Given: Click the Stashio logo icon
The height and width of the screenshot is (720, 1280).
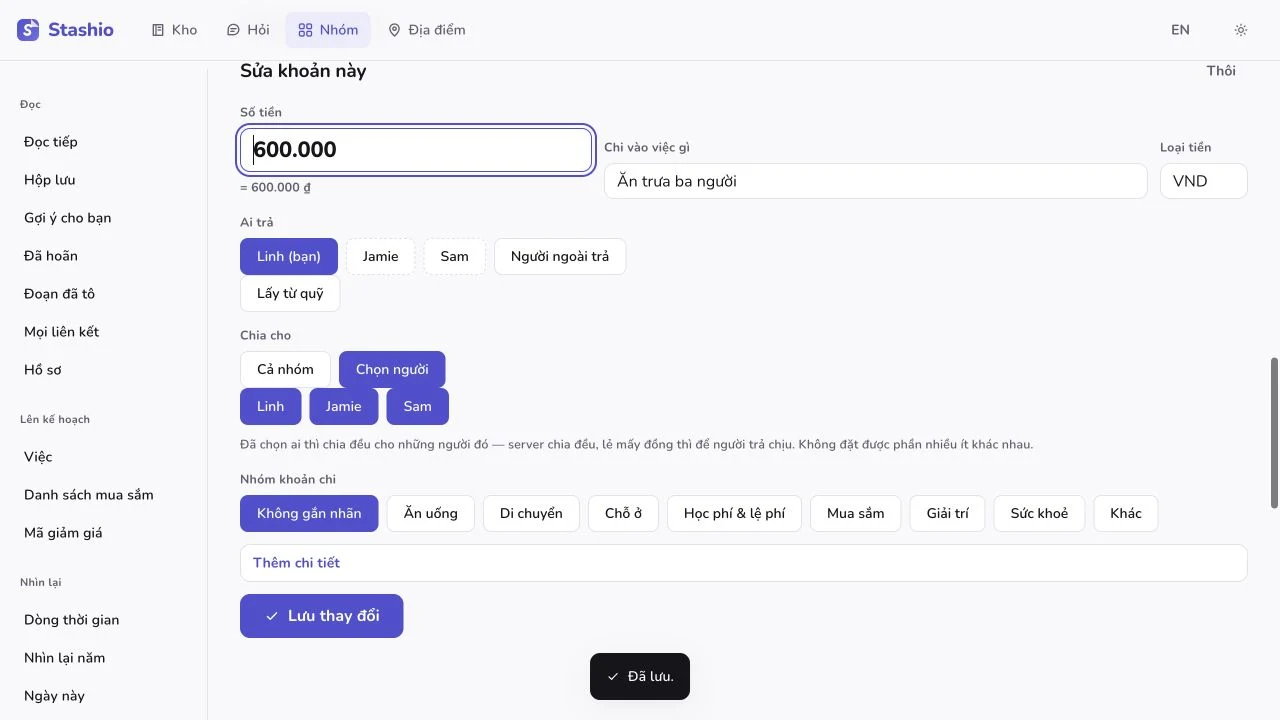Looking at the screenshot, I should click(28, 30).
